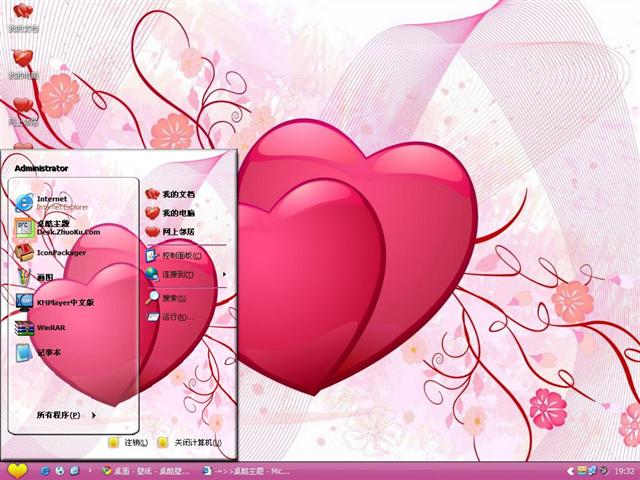Select the 我的文档 double-heart desktop icon

(x=23, y=18)
